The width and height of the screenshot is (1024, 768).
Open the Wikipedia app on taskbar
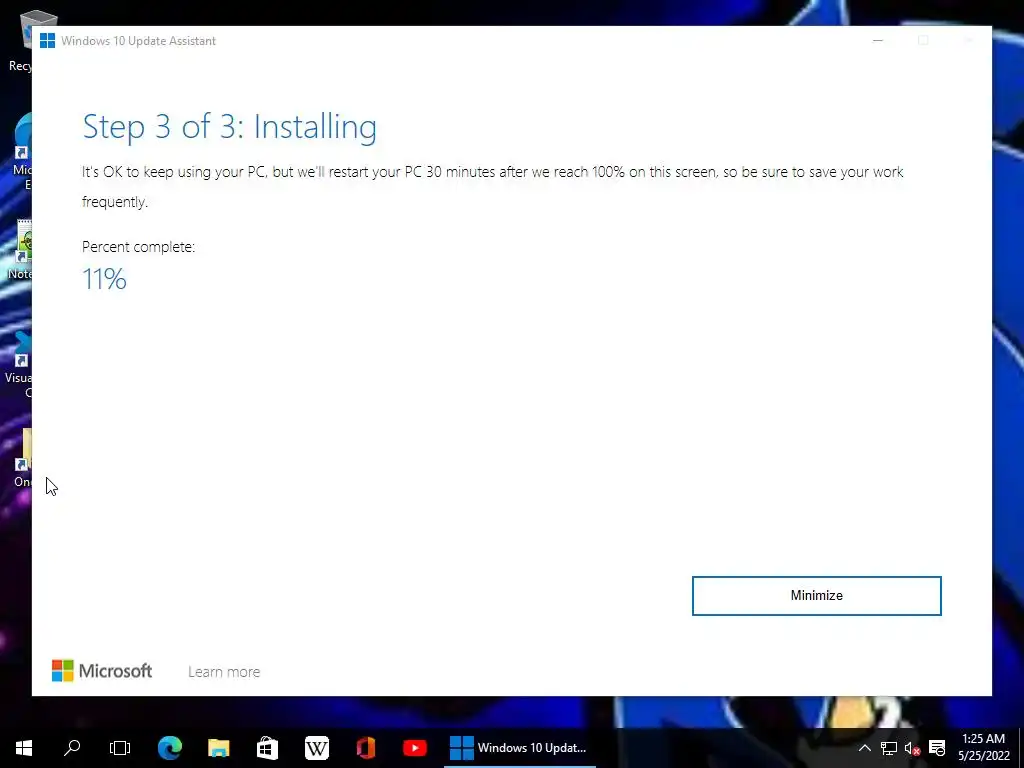point(317,748)
